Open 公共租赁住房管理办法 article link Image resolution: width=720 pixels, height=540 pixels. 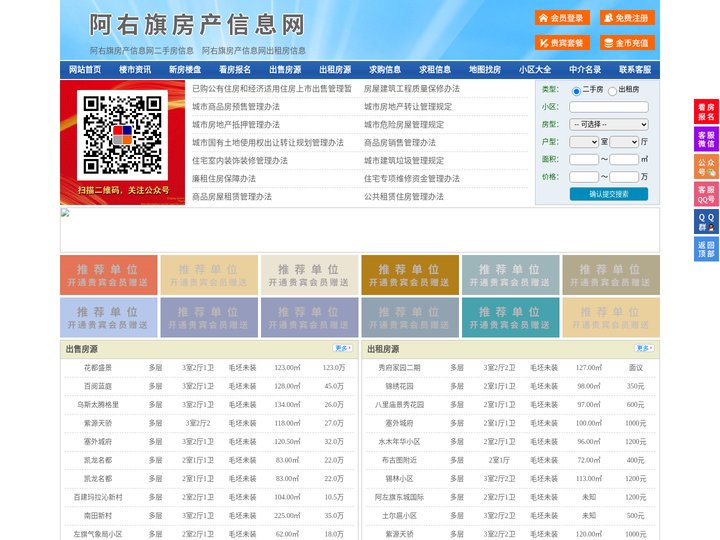click(404, 197)
